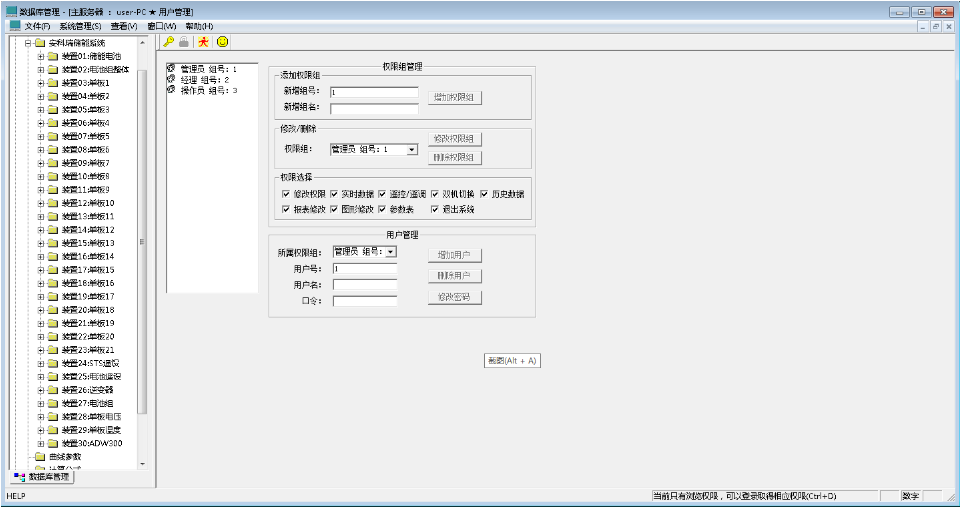Click the tree panel scroll down arrow
Image resolution: width=962 pixels, height=510 pixels.
click(142, 465)
